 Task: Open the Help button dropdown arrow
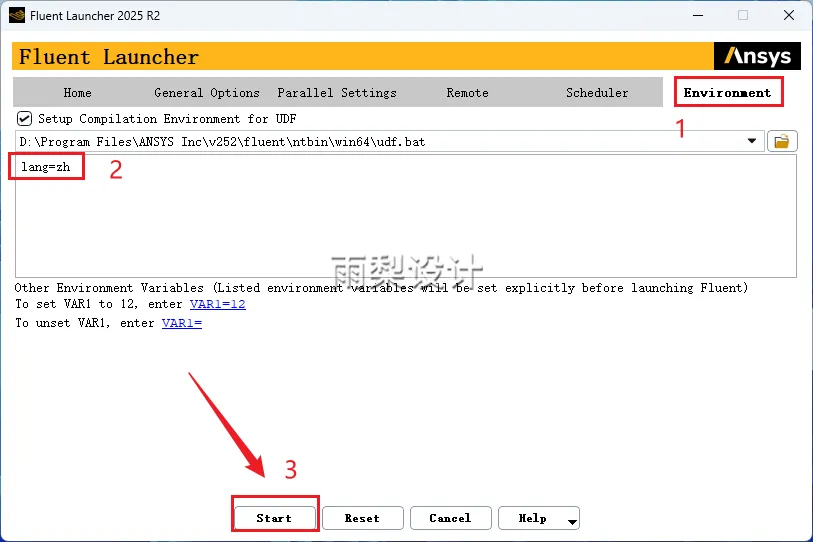click(x=572, y=521)
